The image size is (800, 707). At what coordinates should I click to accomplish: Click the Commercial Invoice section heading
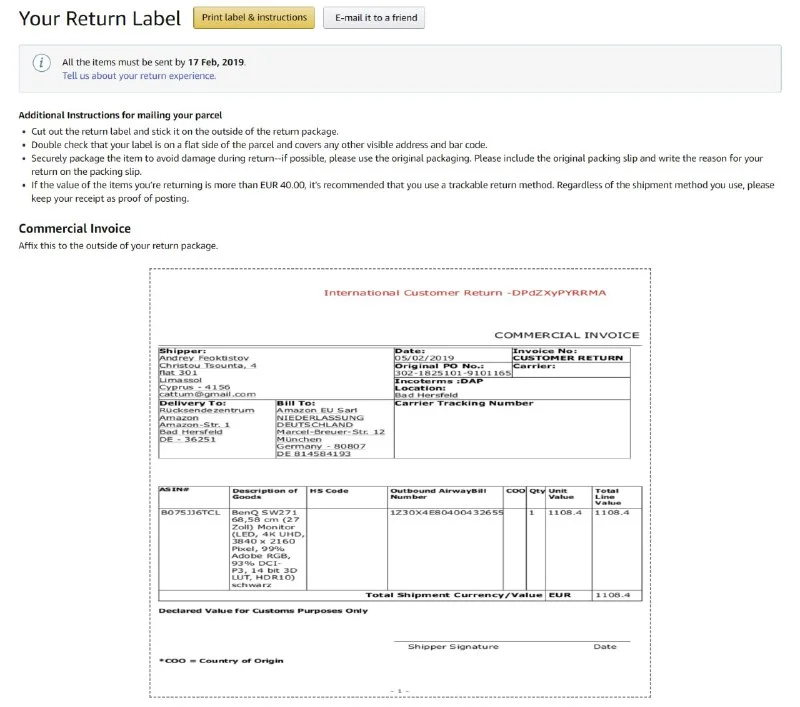[74, 229]
